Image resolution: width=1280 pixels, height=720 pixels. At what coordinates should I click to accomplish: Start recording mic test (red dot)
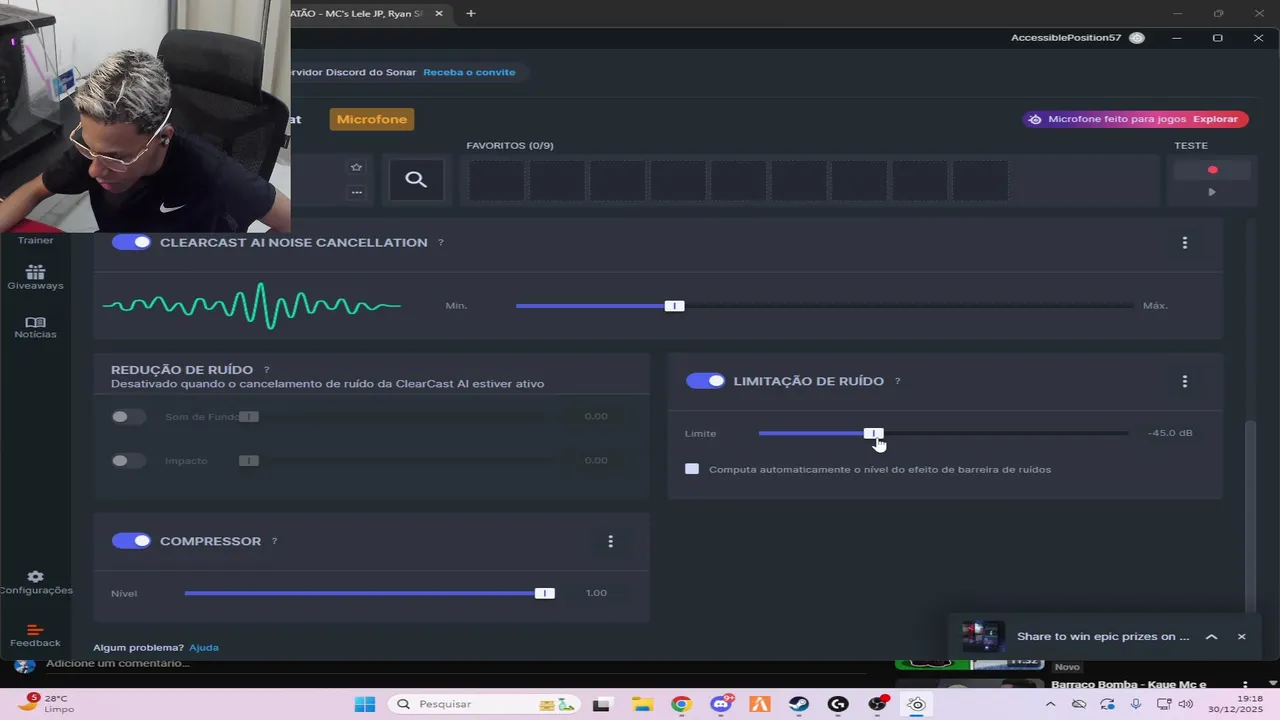[x=1212, y=170]
